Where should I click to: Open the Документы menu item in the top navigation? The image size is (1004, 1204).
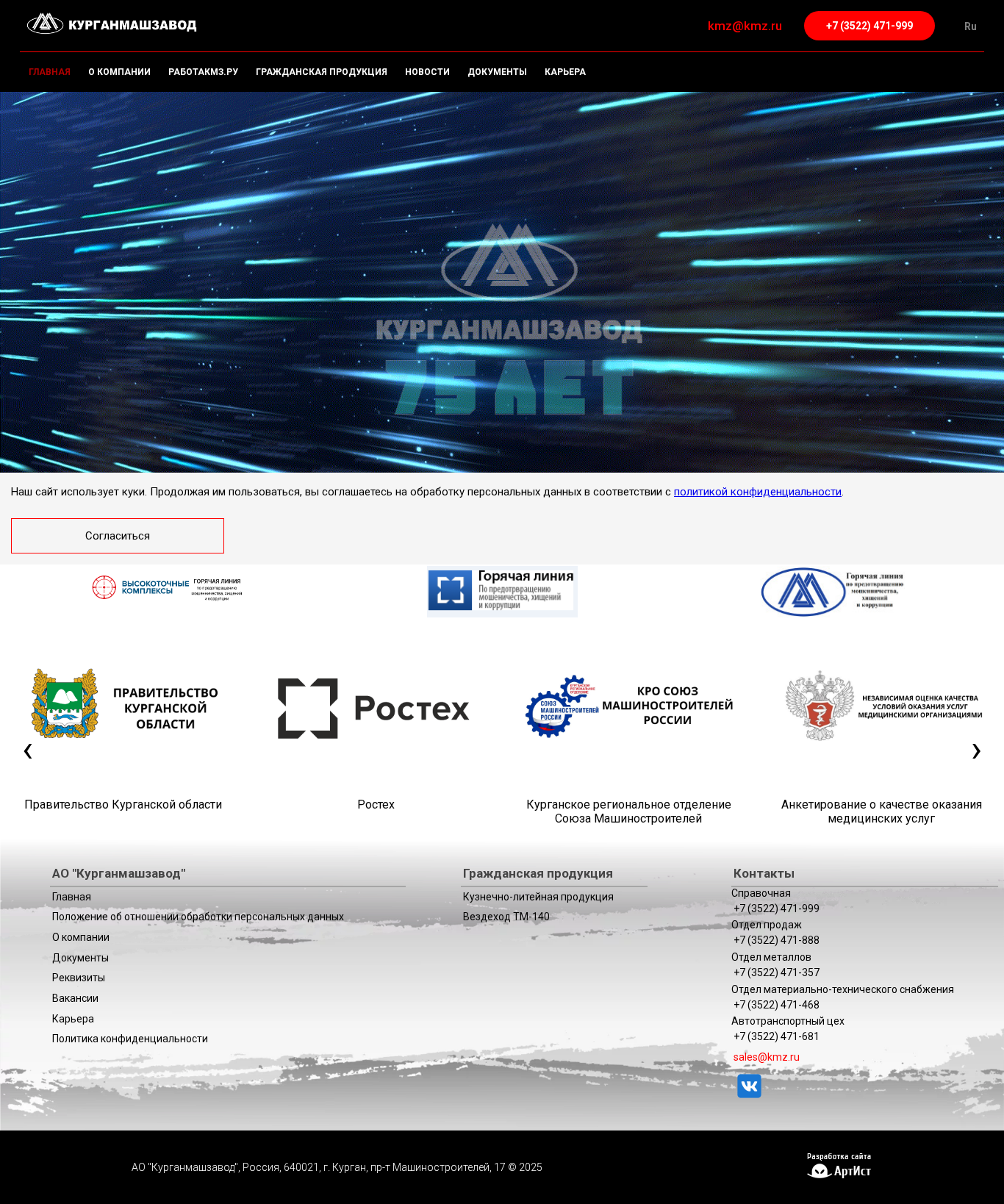tap(497, 72)
